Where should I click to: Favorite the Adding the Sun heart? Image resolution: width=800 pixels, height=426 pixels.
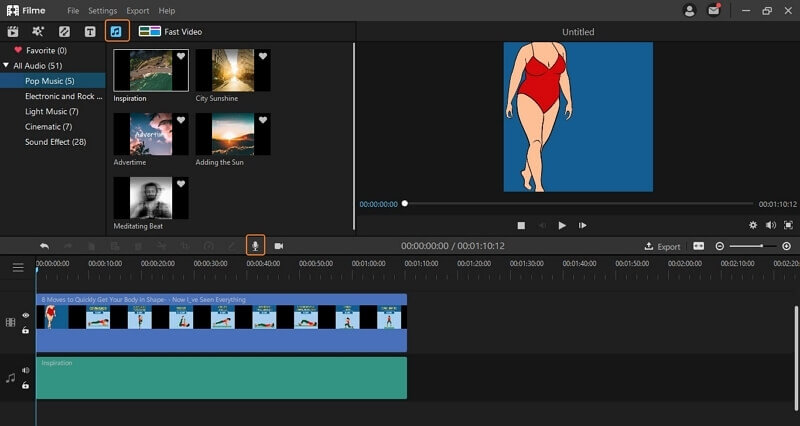[263, 120]
